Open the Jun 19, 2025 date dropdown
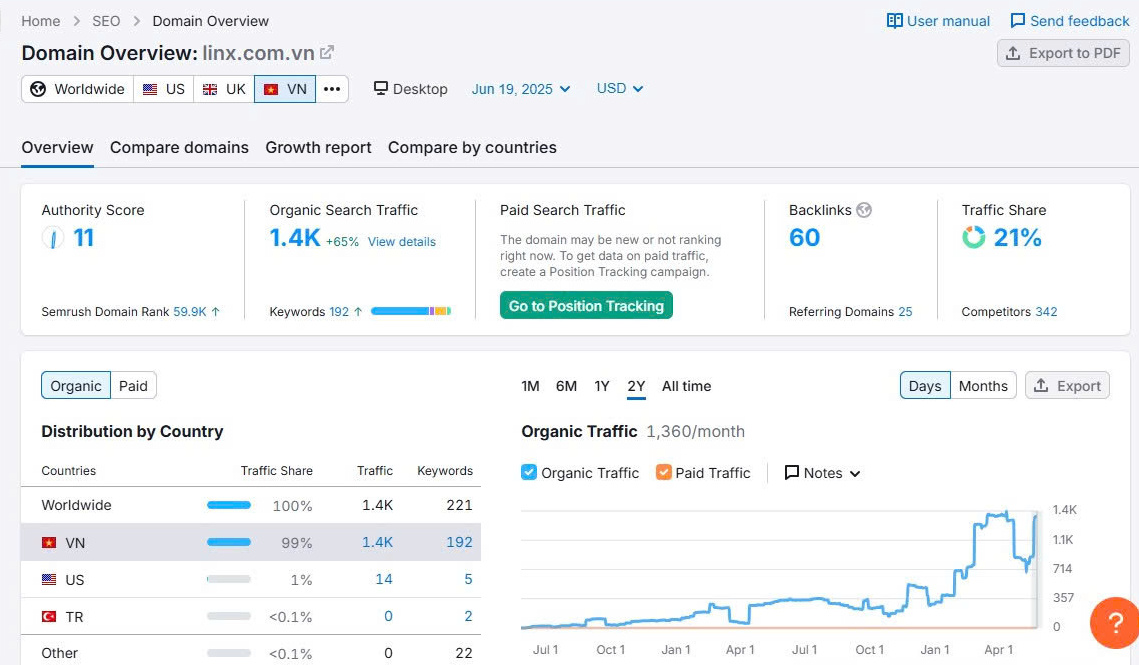Image resolution: width=1139 pixels, height=665 pixels. [521, 89]
